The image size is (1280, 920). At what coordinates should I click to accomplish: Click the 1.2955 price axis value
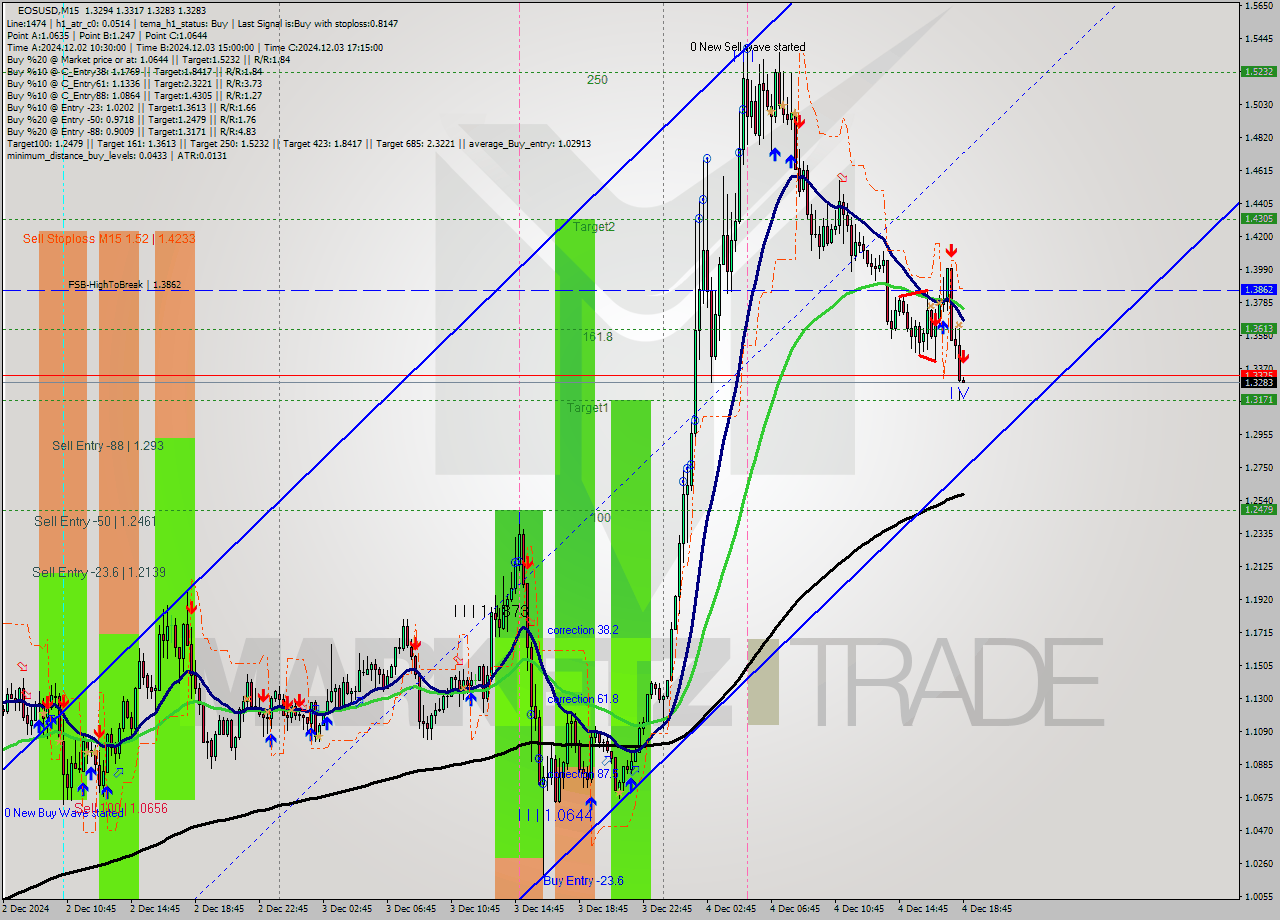pos(1257,434)
